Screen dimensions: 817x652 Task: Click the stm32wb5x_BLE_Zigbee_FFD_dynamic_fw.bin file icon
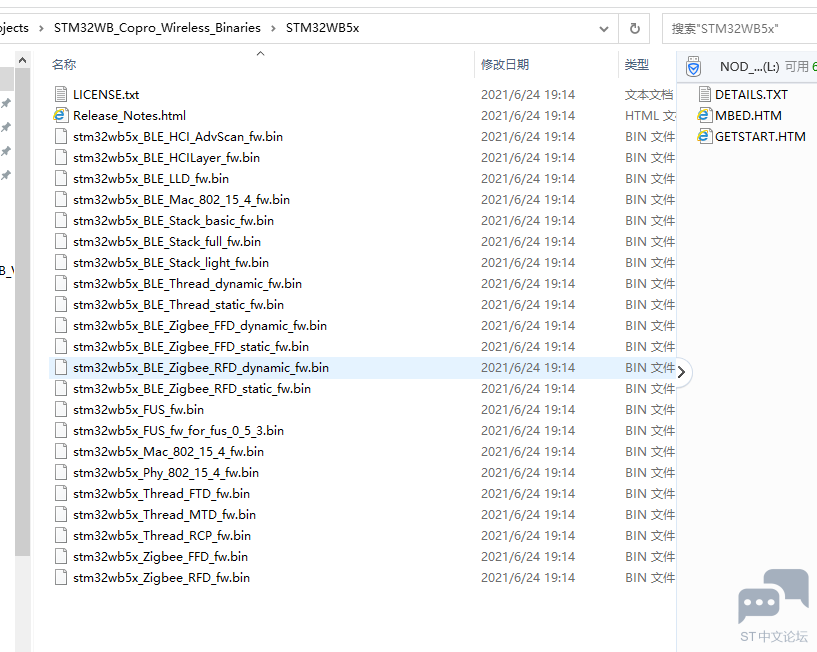(x=61, y=325)
